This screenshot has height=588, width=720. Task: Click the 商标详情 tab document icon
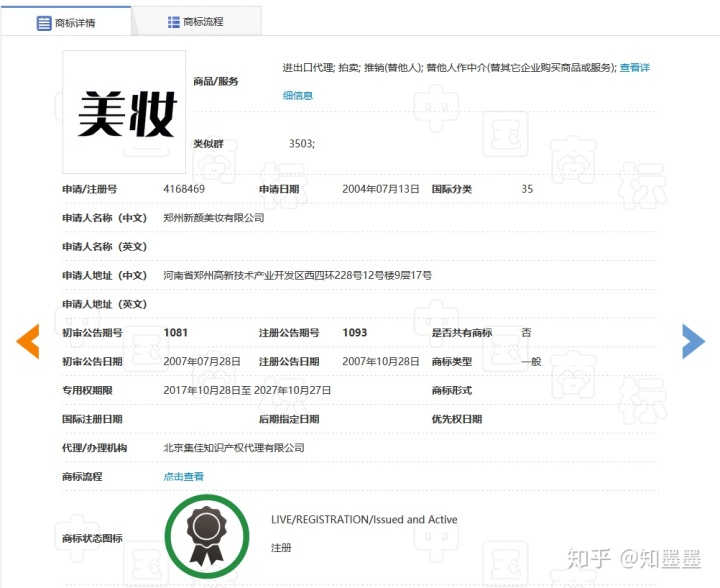point(44,22)
